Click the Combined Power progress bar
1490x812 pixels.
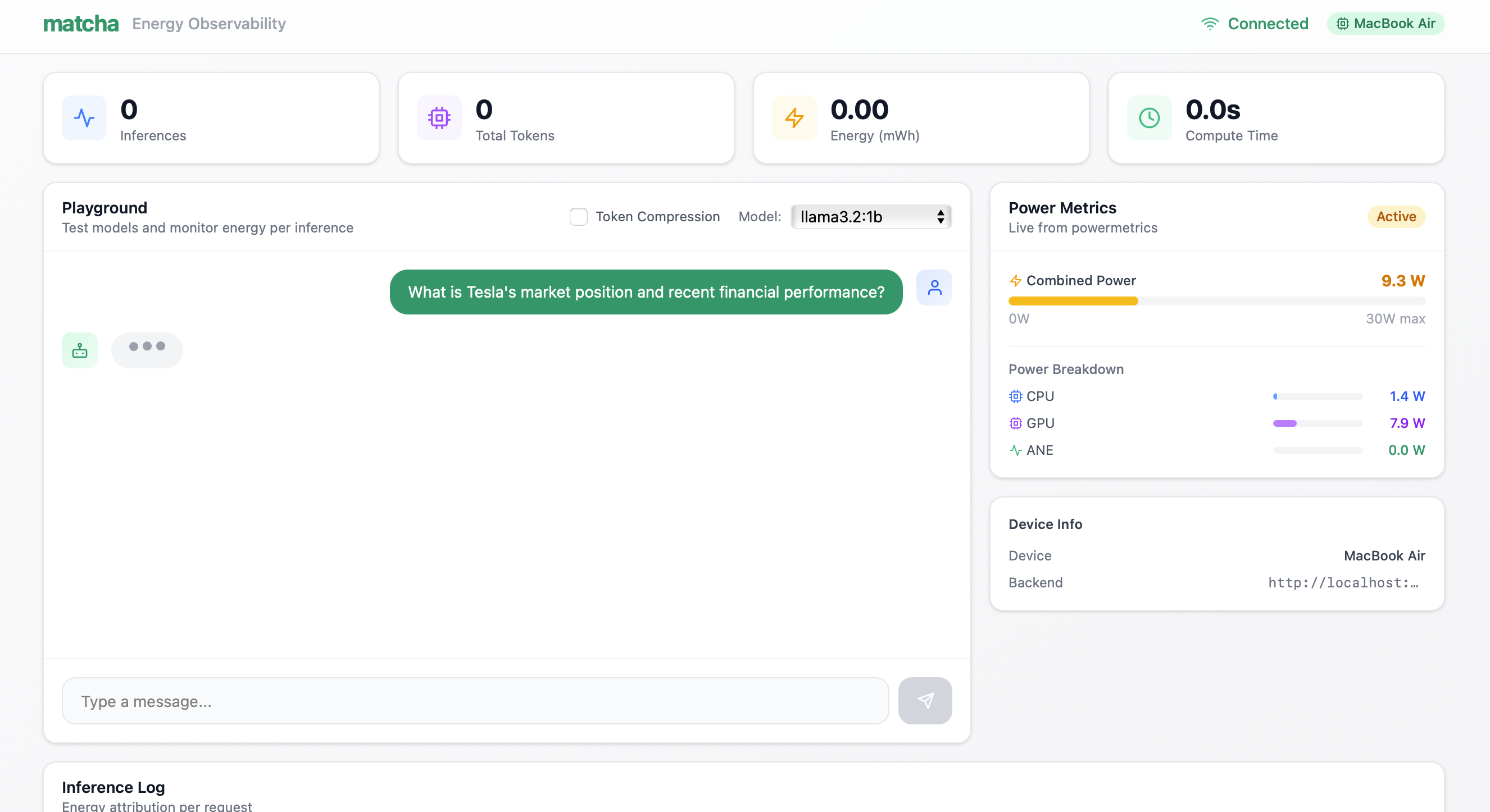coord(1216,301)
